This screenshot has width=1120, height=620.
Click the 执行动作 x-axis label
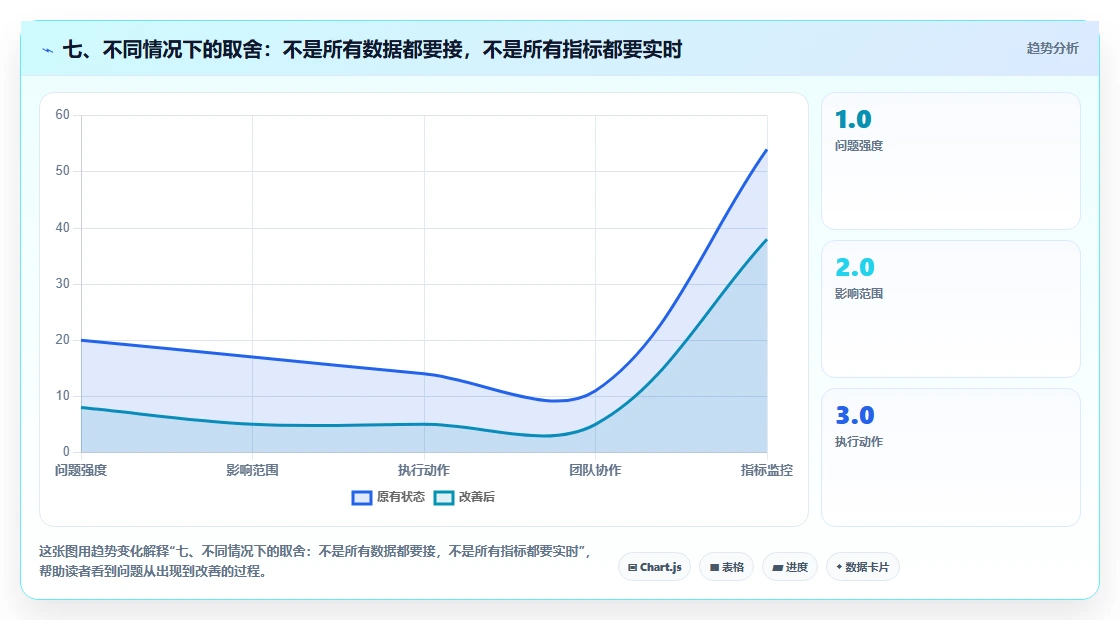[424, 471]
